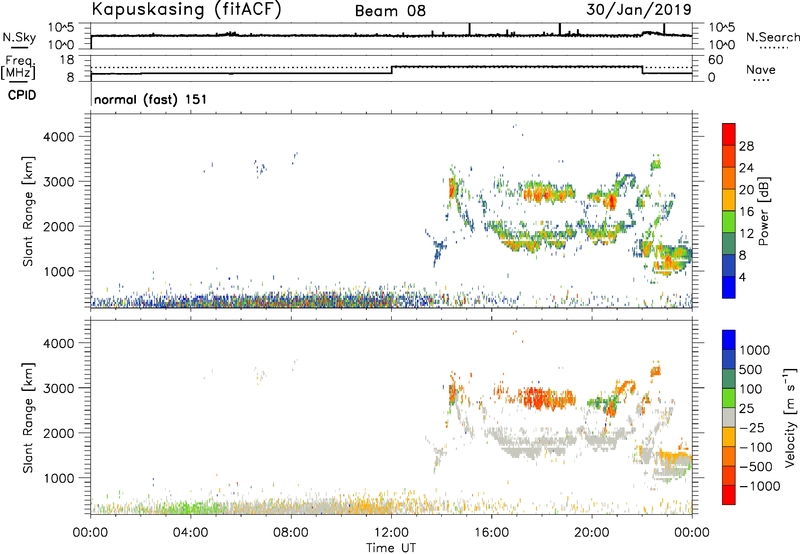
Task: Click the Nave legend label
Action: pyautogui.click(x=761, y=70)
